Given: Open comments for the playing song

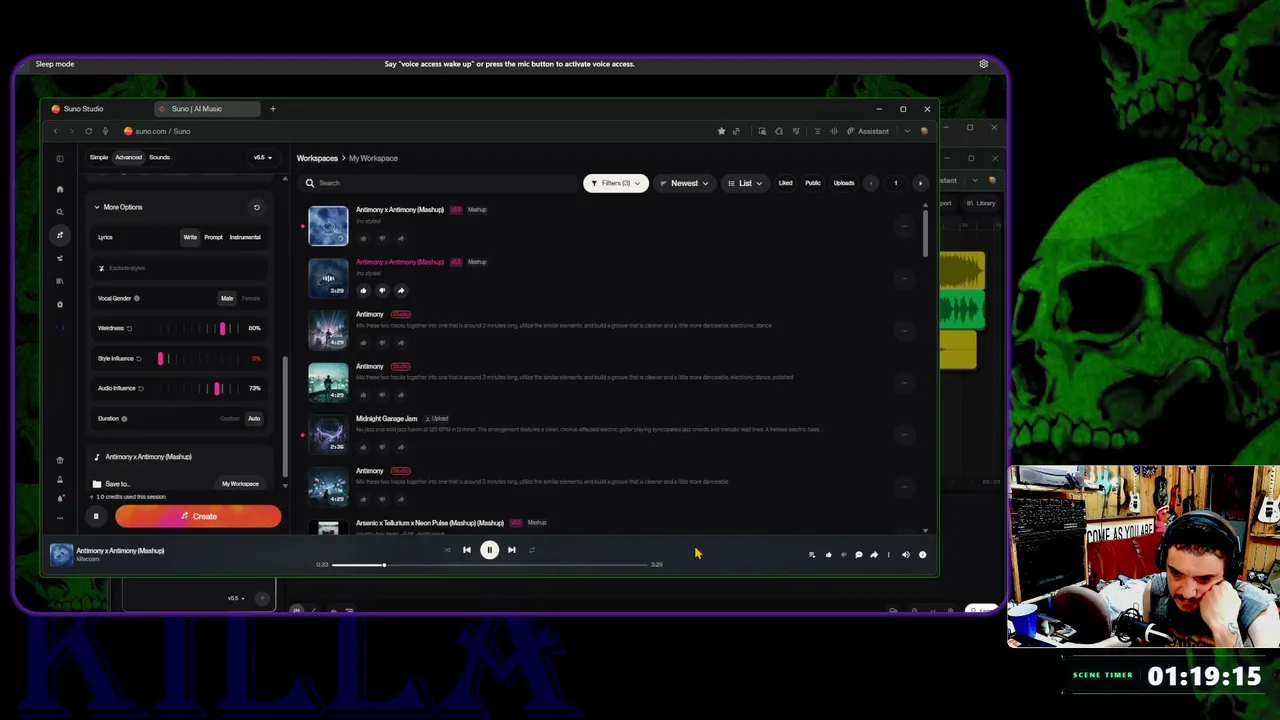Looking at the screenshot, I should pos(858,555).
